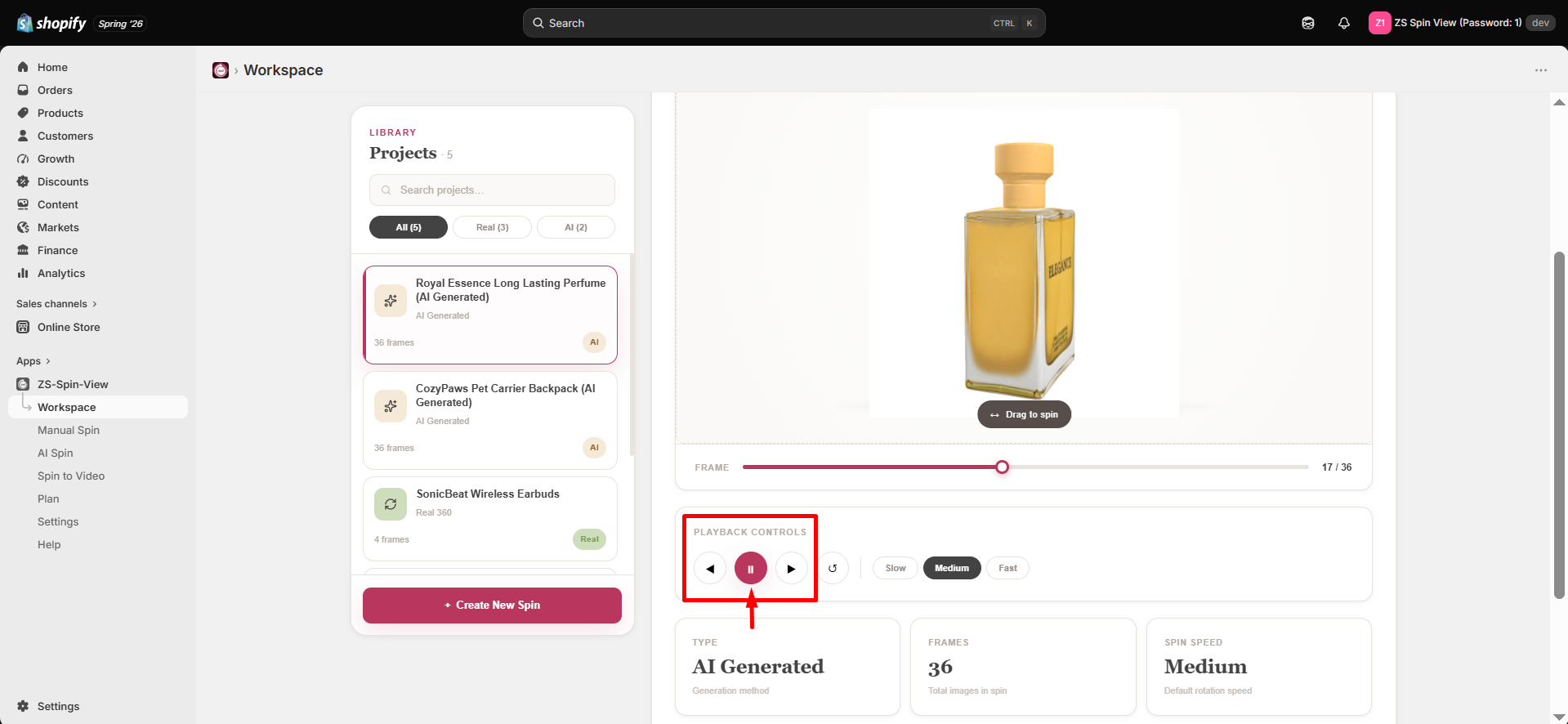Reset the spin rotation icon
This screenshot has height=724, width=1568.
(833, 569)
